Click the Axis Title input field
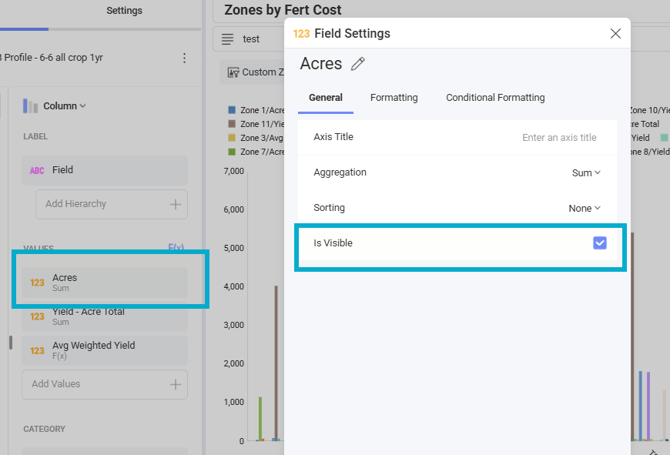The image size is (670, 455). 558,138
